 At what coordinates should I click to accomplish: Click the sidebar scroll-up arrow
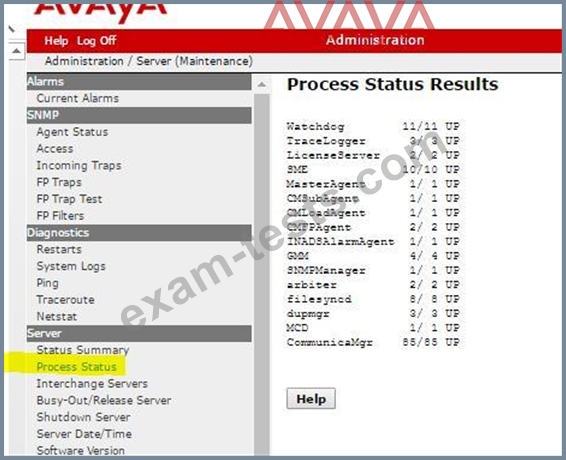[262, 85]
